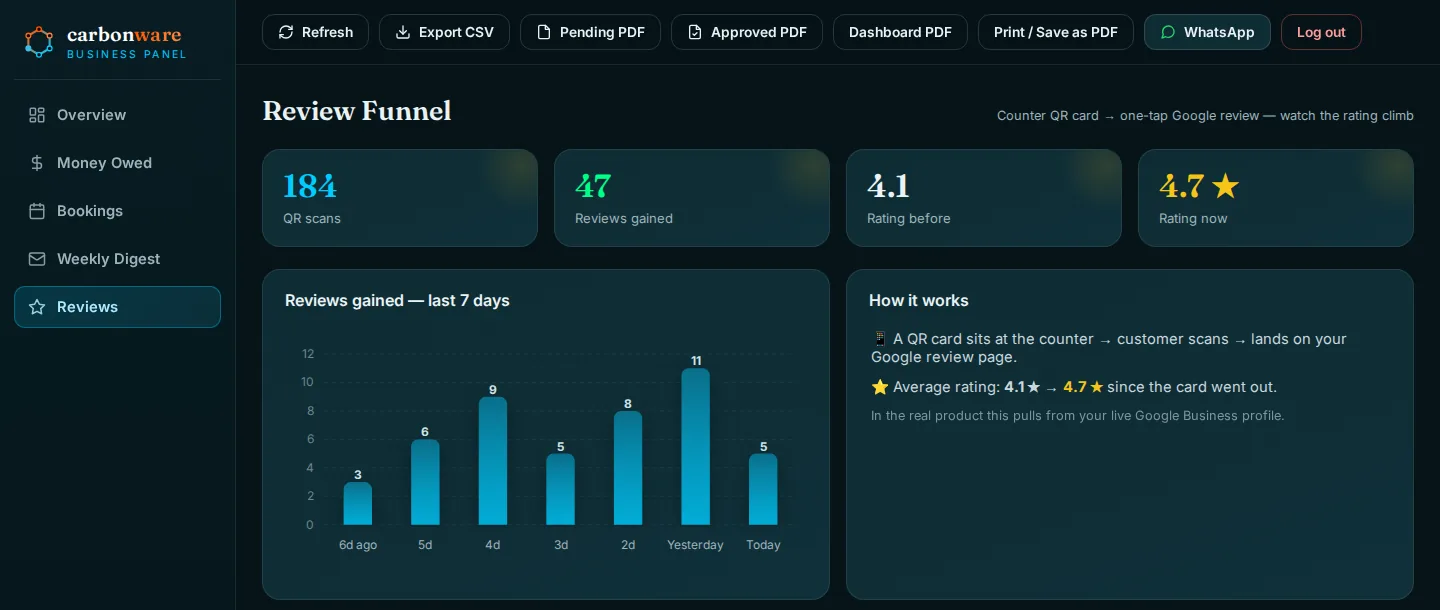Click Print / Save as PDF
Viewport: 1440px width, 610px height.
[1056, 32]
